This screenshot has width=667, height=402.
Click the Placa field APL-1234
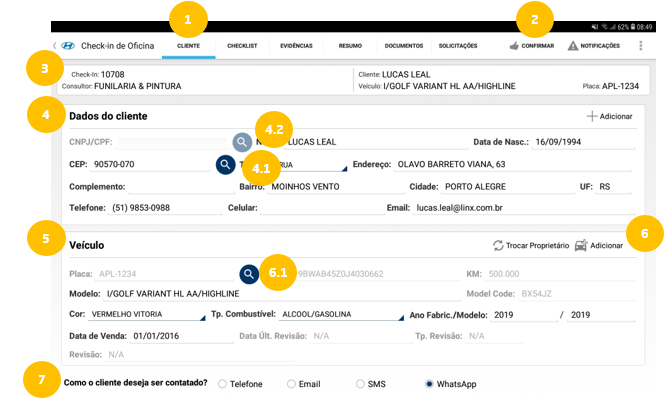[x=165, y=274]
